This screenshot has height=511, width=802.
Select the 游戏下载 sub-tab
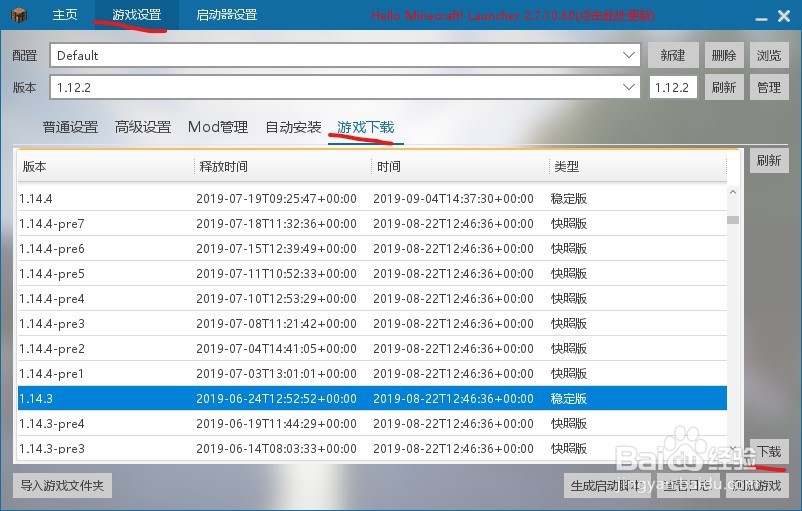tap(365, 127)
